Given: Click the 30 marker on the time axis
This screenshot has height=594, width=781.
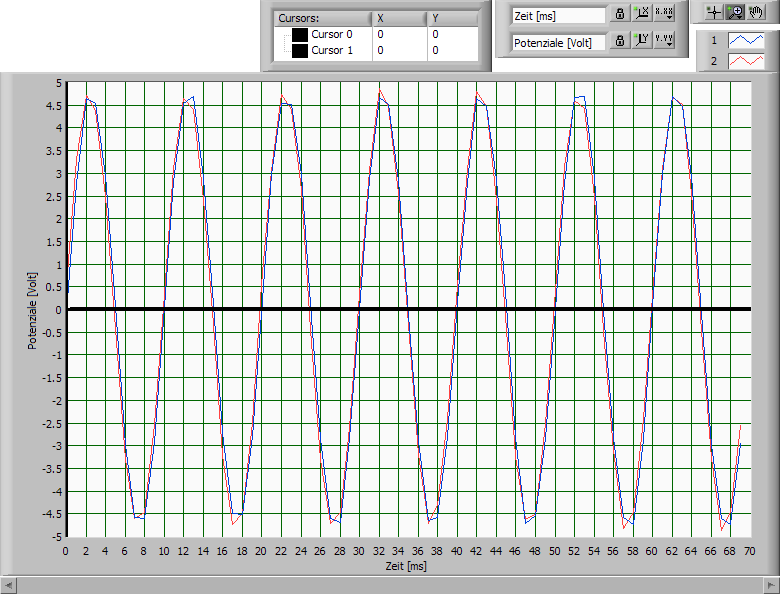Looking at the screenshot, I should (x=359, y=551).
